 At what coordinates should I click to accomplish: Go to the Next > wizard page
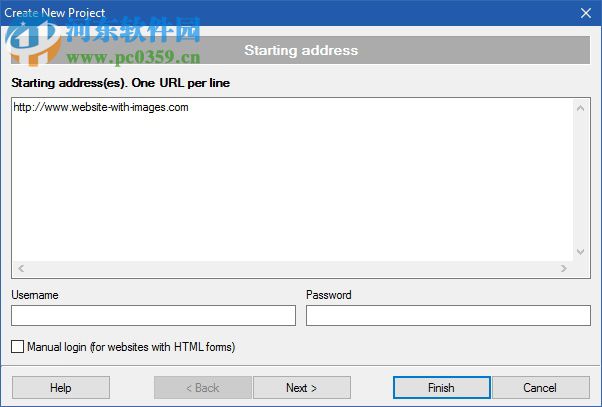pos(302,387)
